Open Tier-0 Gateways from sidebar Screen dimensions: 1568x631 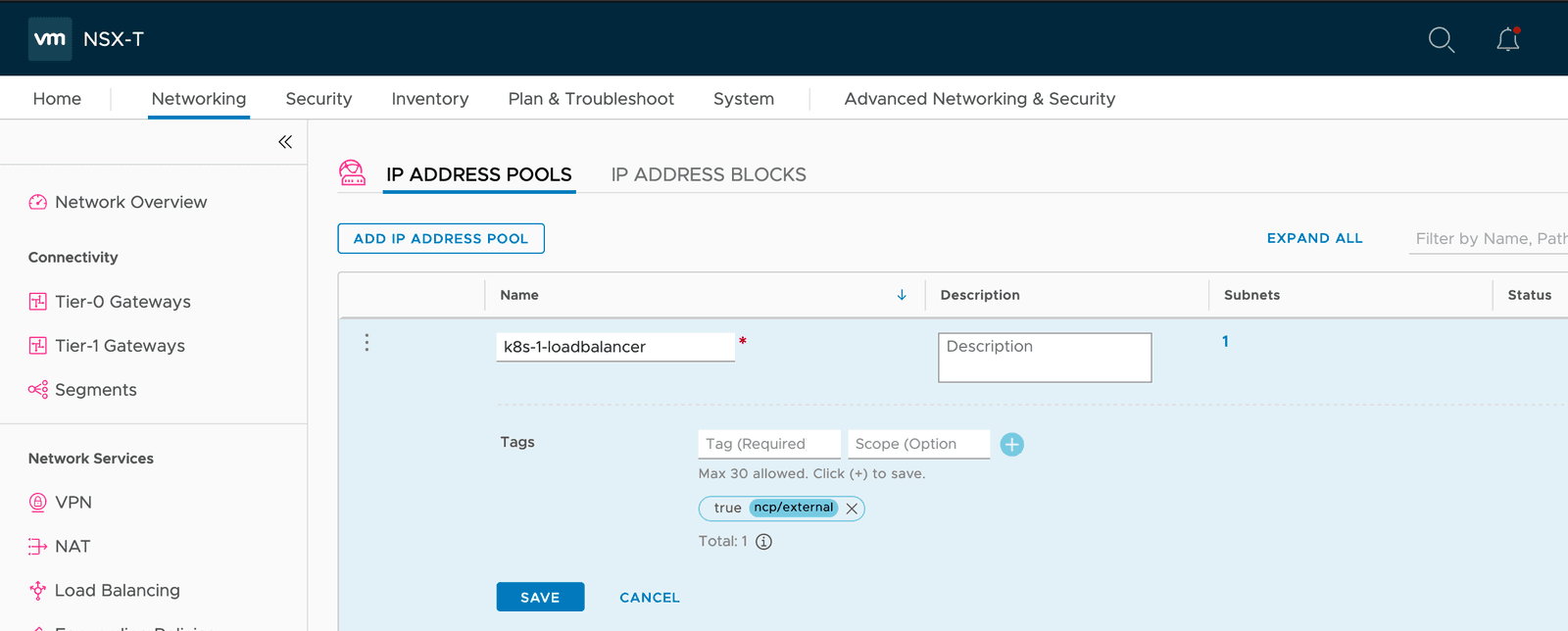pos(122,302)
